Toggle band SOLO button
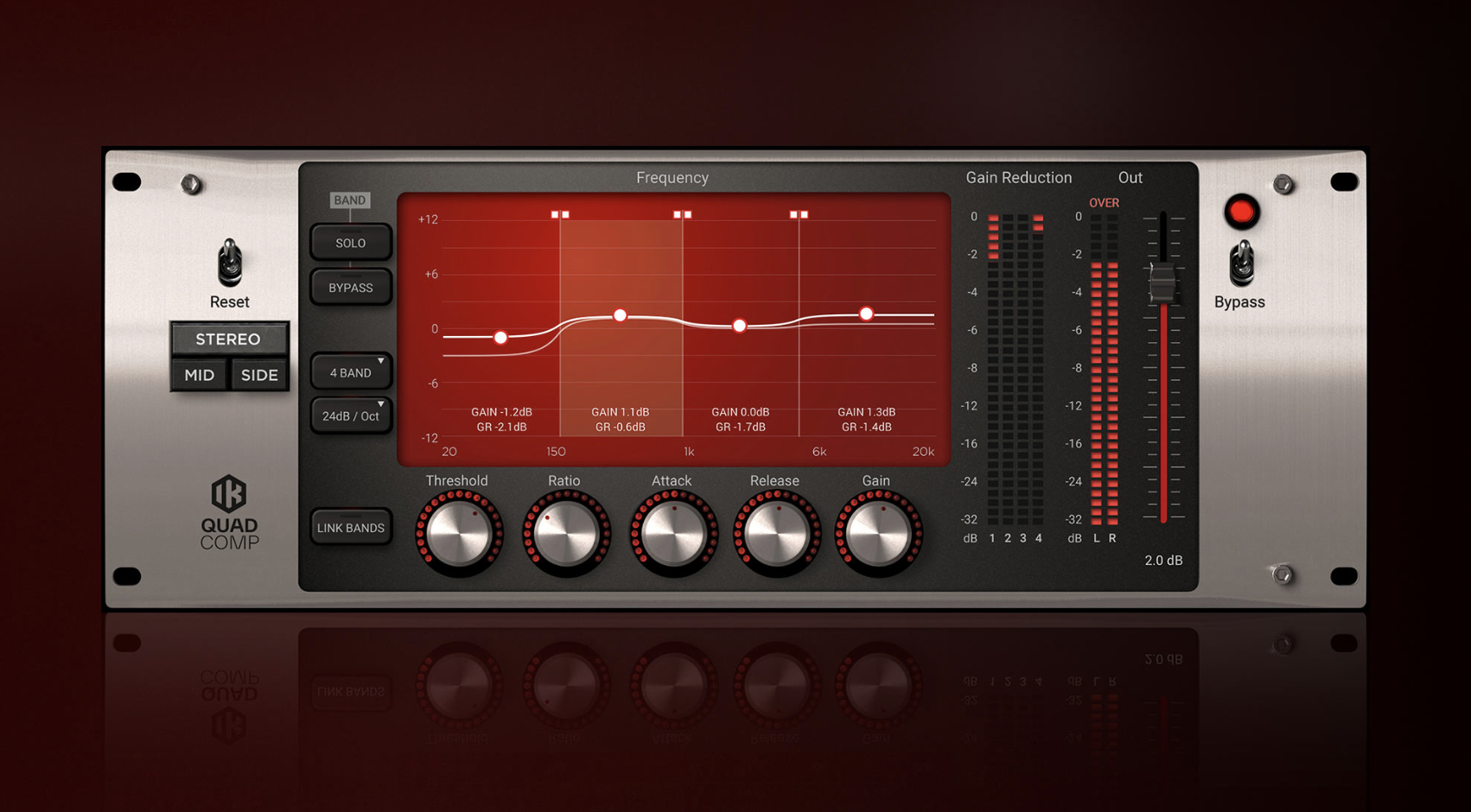1471x812 pixels. [351, 243]
